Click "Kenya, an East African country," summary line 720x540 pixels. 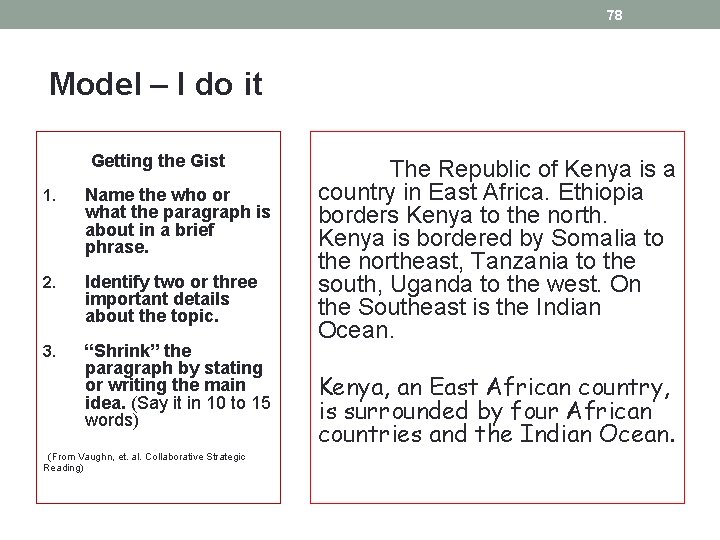pos(495,387)
